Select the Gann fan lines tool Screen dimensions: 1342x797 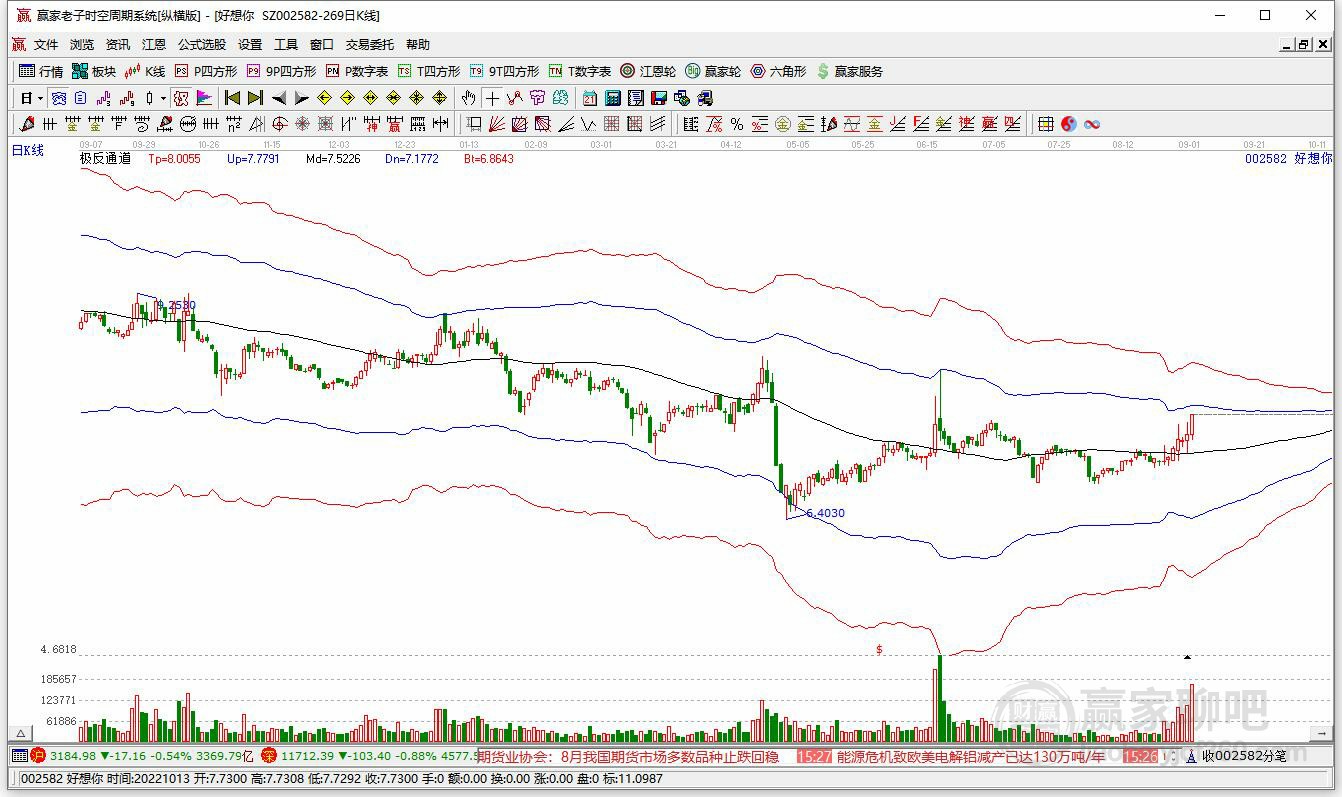tap(496, 124)
